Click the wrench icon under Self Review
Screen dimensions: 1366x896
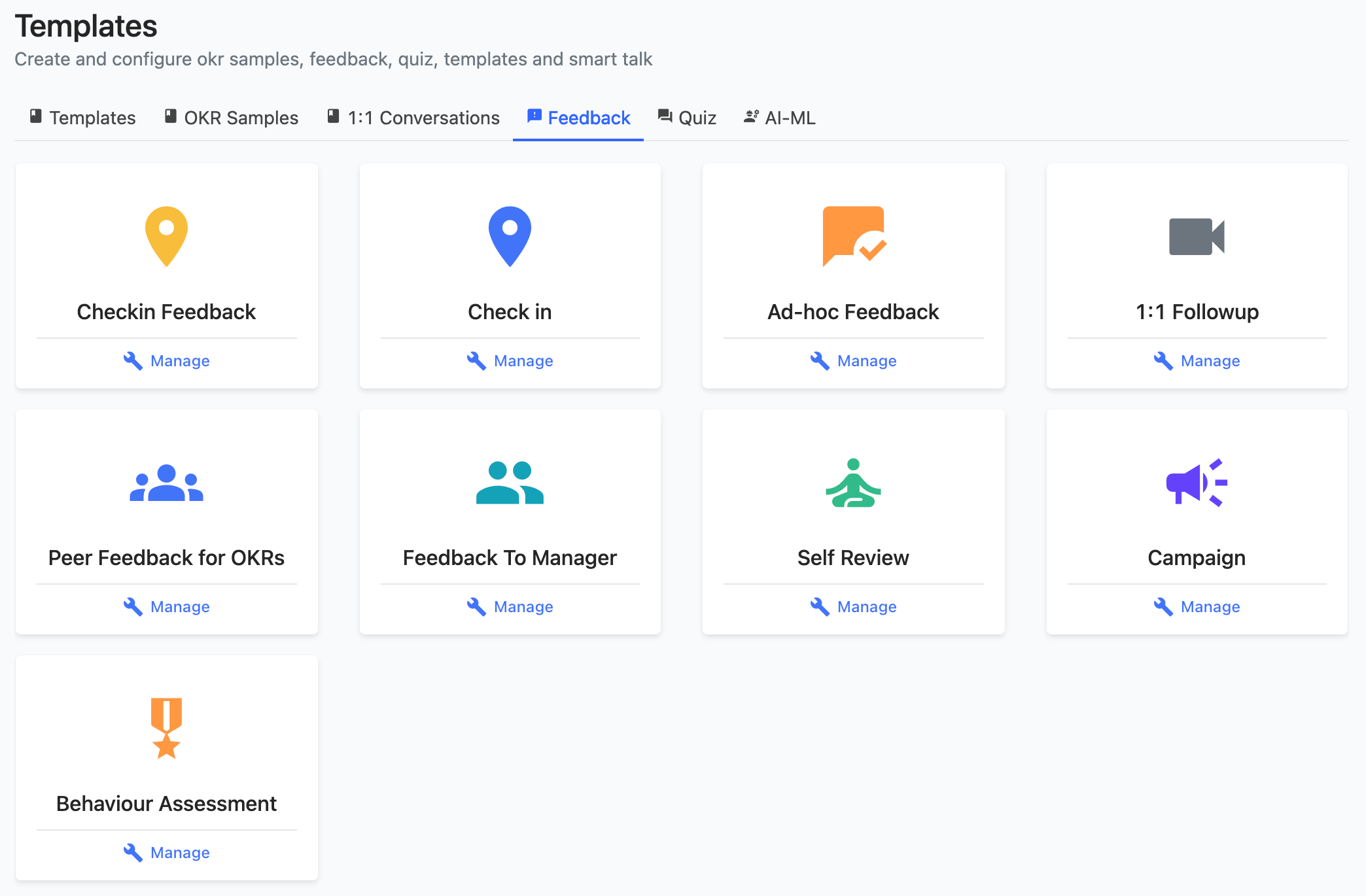coord(820,607)
